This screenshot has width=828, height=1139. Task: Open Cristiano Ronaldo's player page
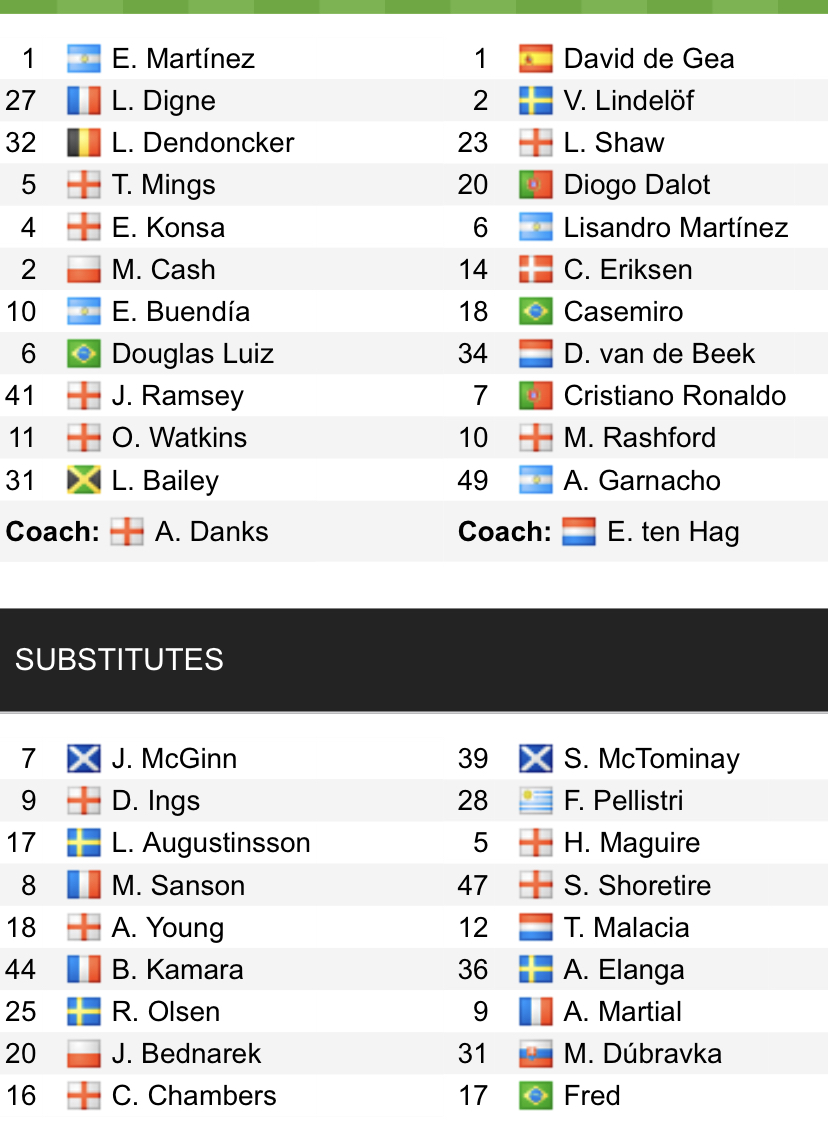coord(674,396)
